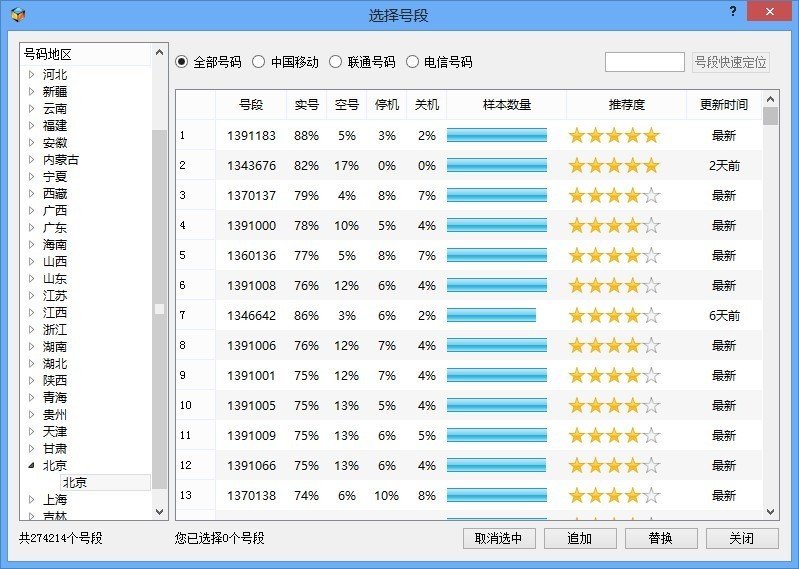
Task: Expand the 上海 tree node
Action: click(x=32, y=499)
